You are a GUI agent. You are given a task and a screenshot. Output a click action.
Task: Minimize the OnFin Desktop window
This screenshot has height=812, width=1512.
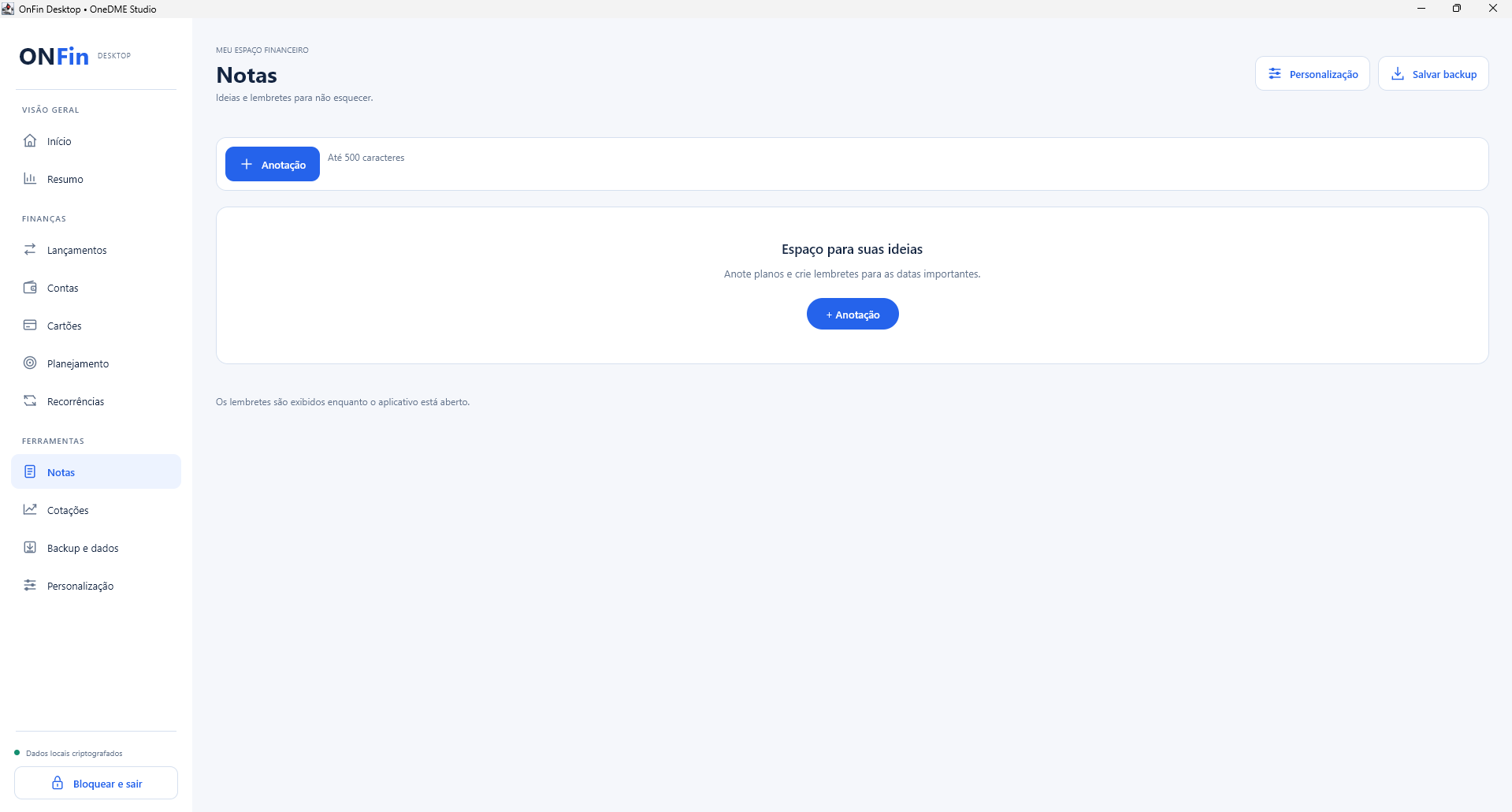coord(1421,9)
